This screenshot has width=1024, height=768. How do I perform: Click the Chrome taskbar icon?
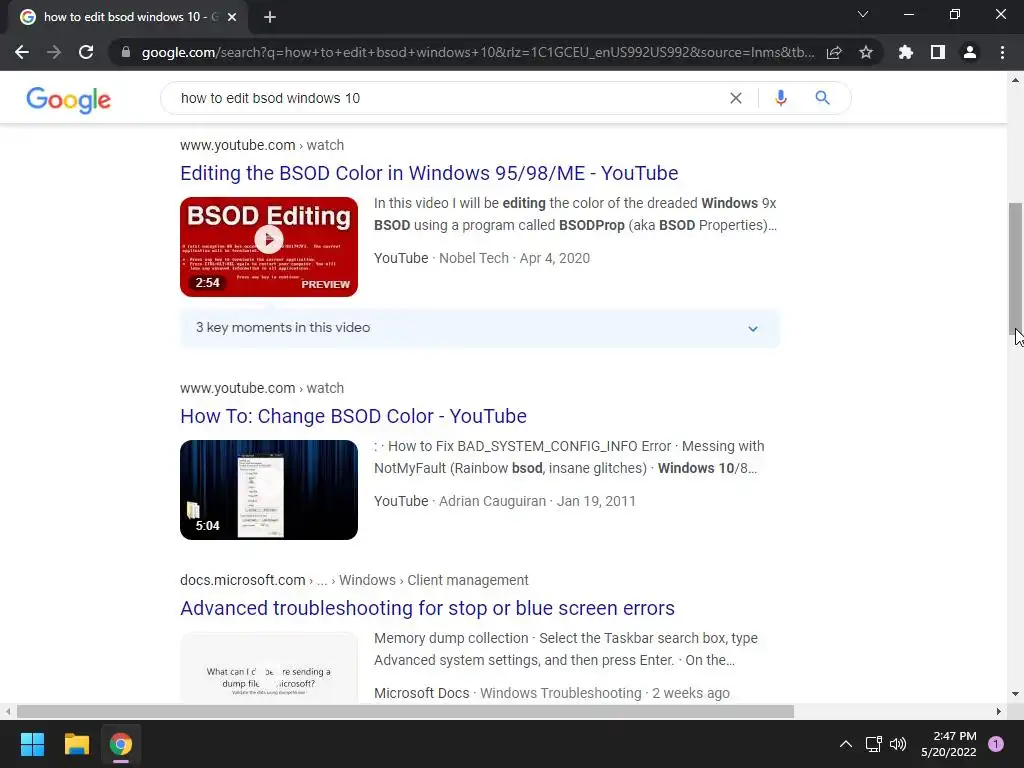click(x=120, y=744)
